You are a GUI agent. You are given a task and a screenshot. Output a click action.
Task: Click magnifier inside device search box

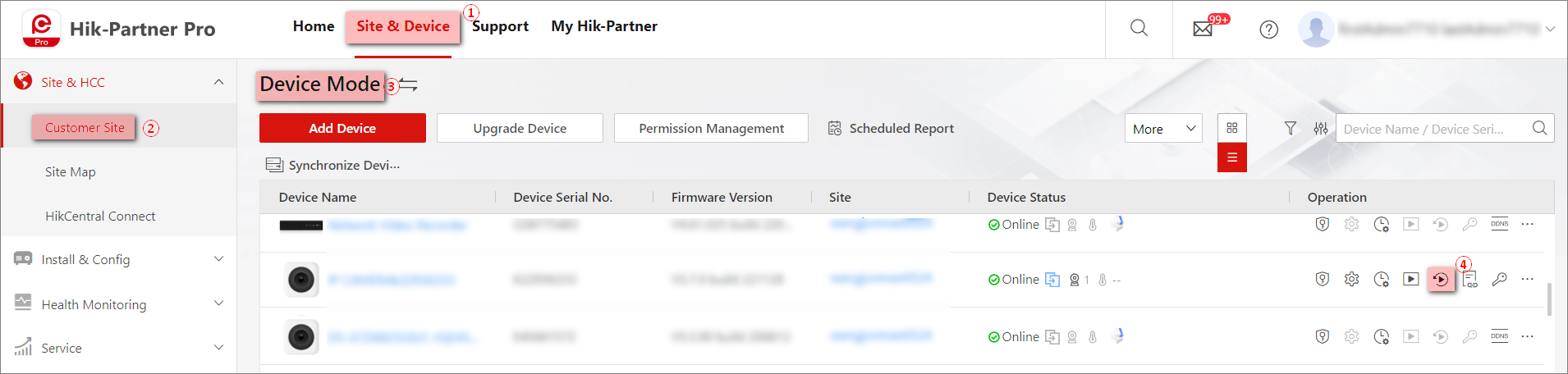[1539, 128]
